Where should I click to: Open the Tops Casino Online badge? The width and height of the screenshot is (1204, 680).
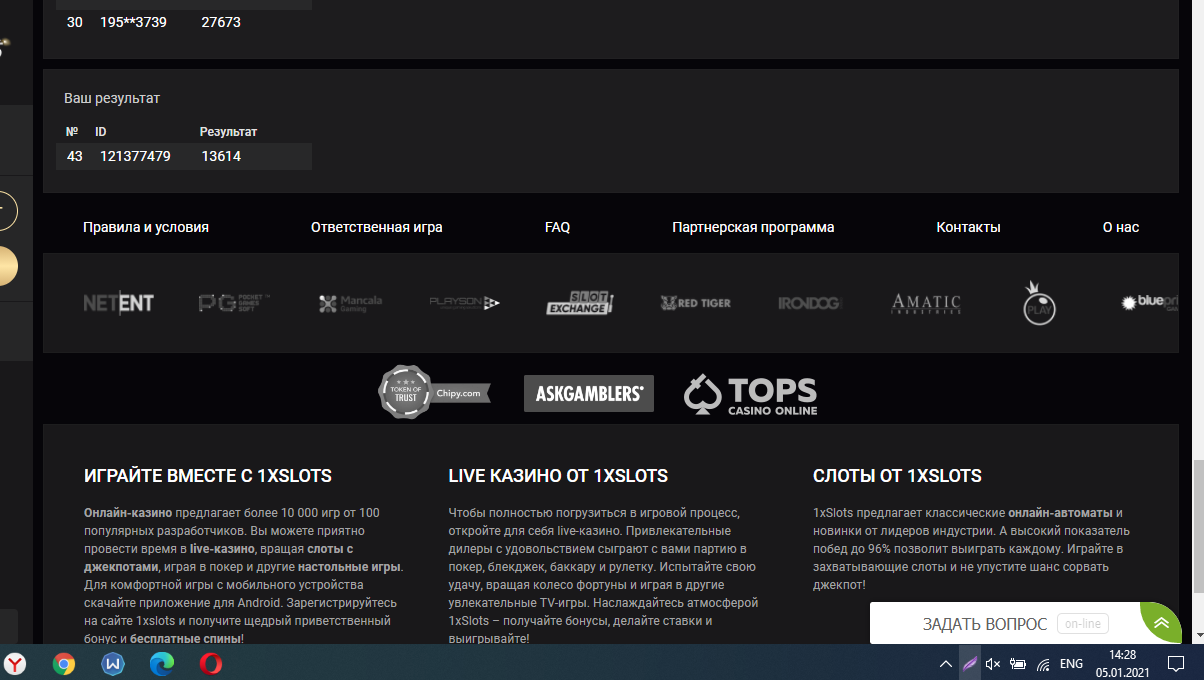point(751,395)
